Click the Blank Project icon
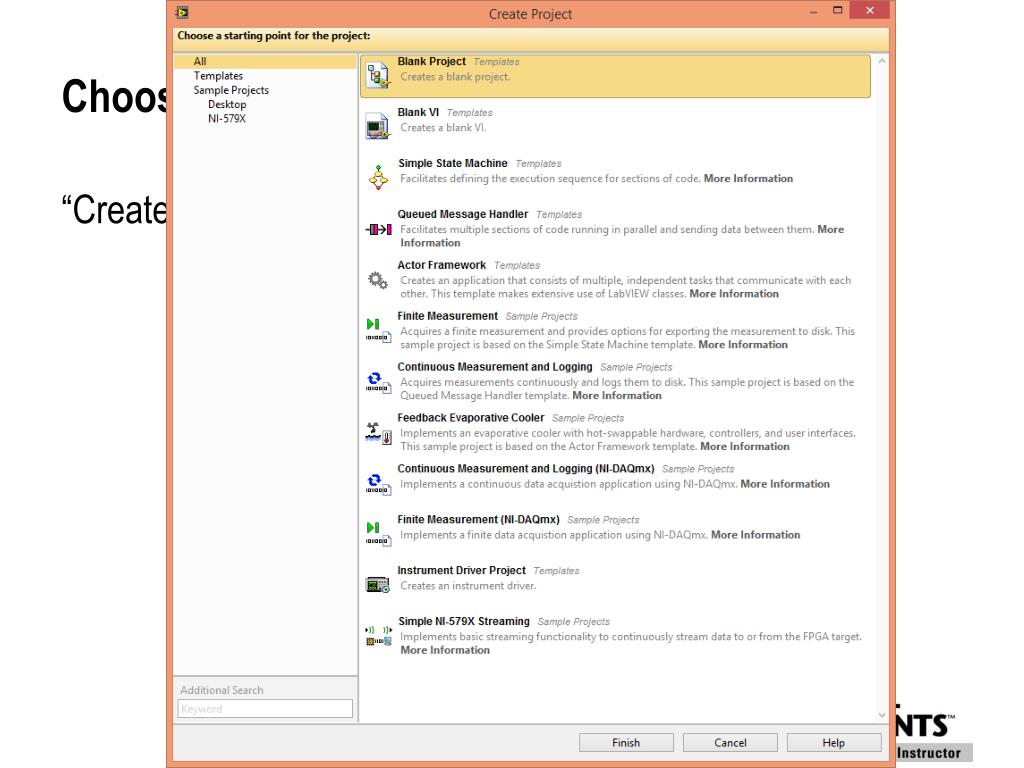This screenshot has height=768, width=1024. pyautogui.click(x=377, y=76)
